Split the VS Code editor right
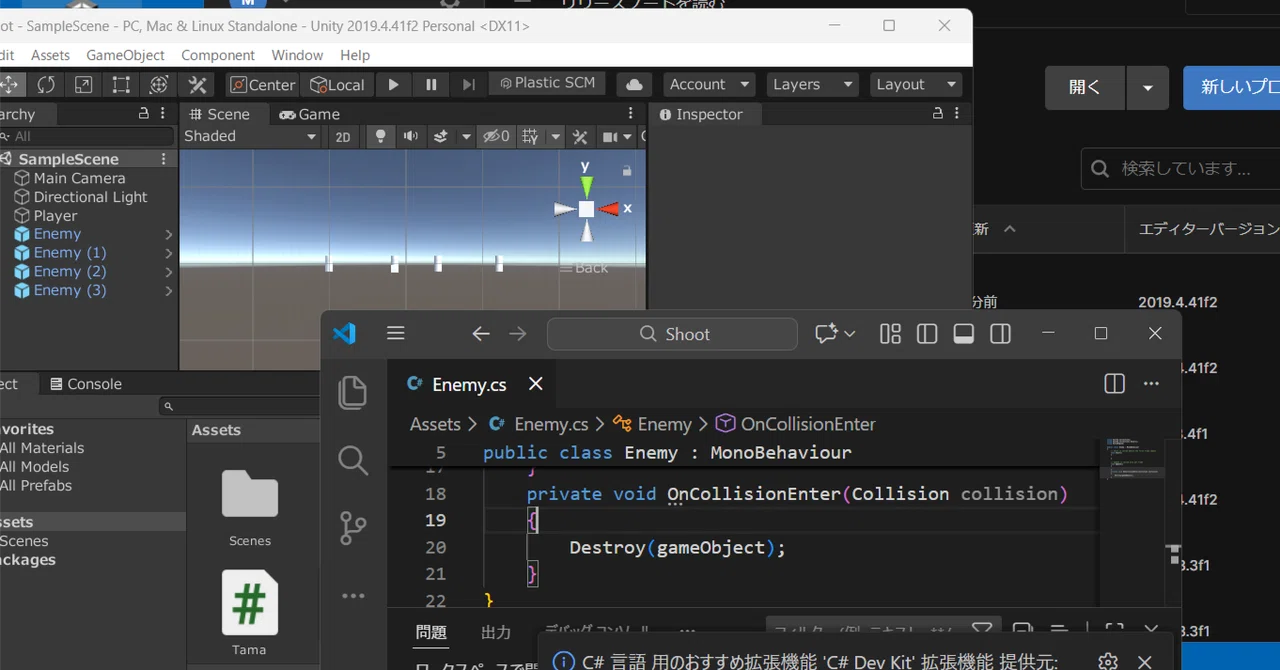1280x670 pixels. point(1114,384)
